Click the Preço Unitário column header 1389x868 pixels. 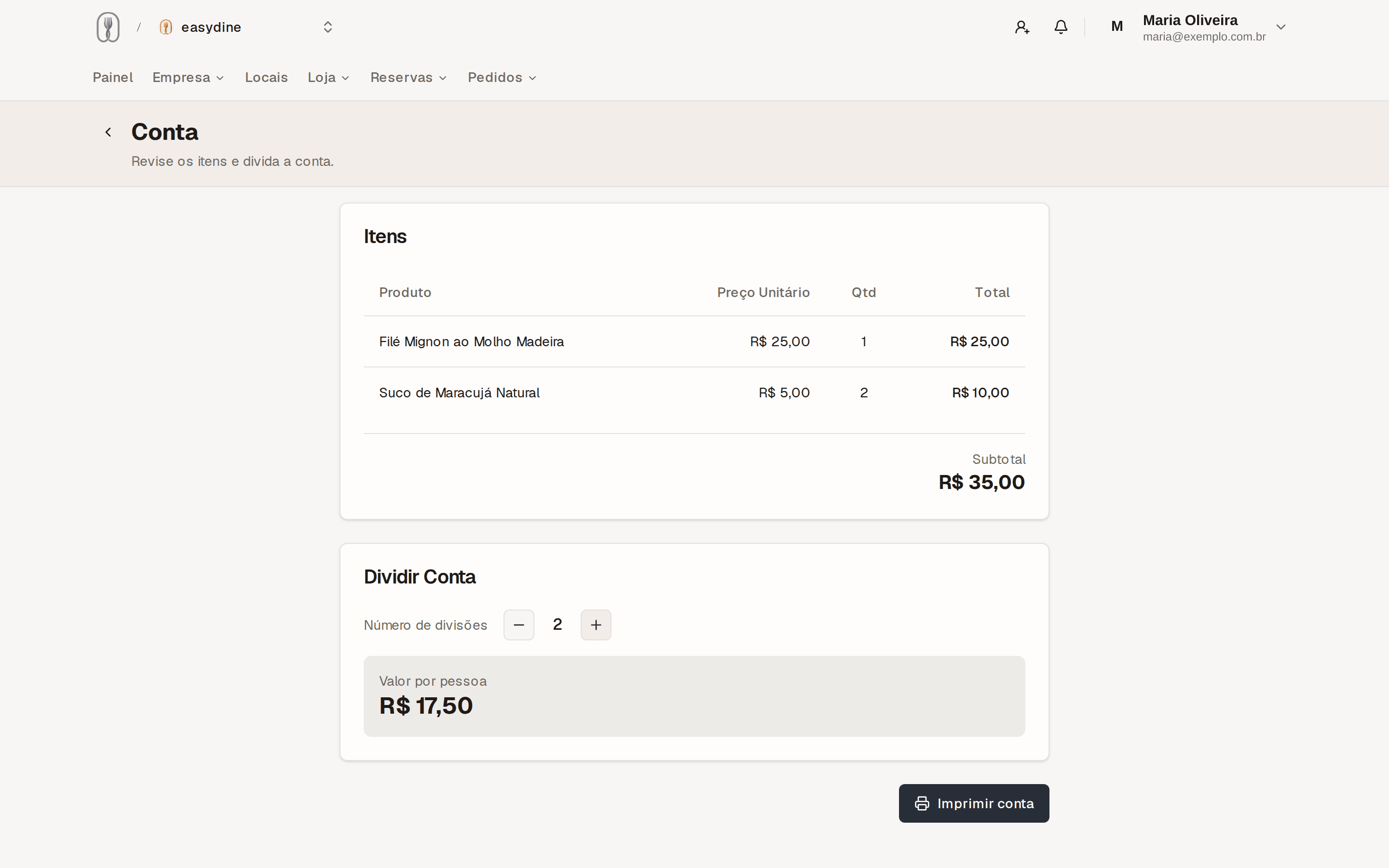763,292
